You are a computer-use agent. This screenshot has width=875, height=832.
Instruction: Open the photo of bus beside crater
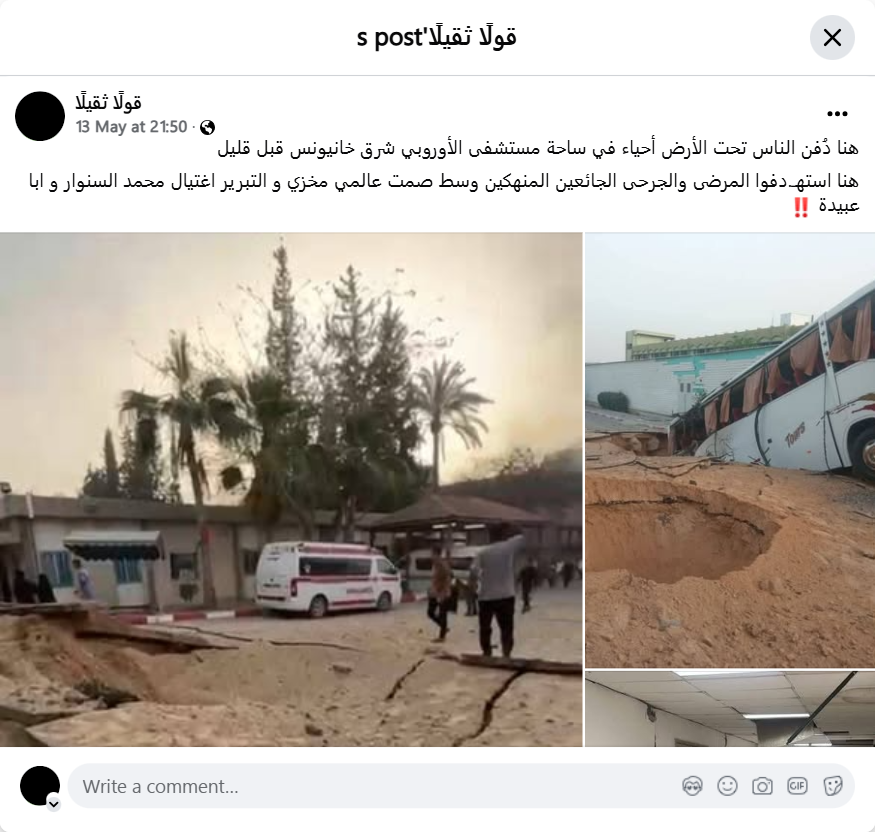tap(730, 450)
